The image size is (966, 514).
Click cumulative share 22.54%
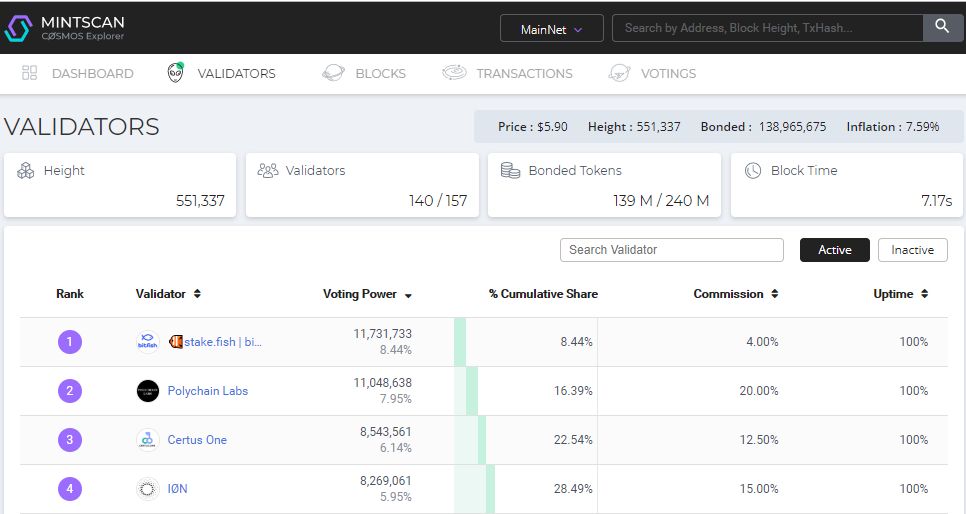pyautogui.click(x=573, y=439)
